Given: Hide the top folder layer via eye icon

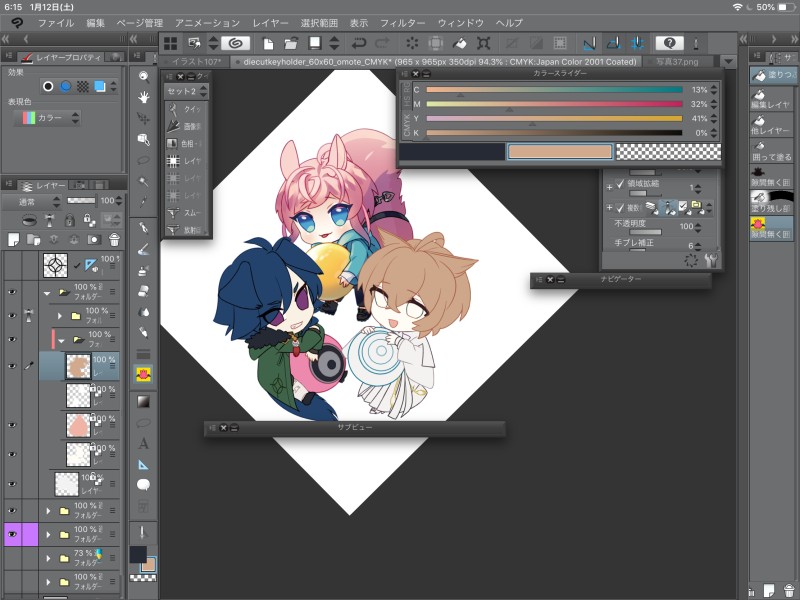Looking at the screenshot, I should tap(12, 292).
